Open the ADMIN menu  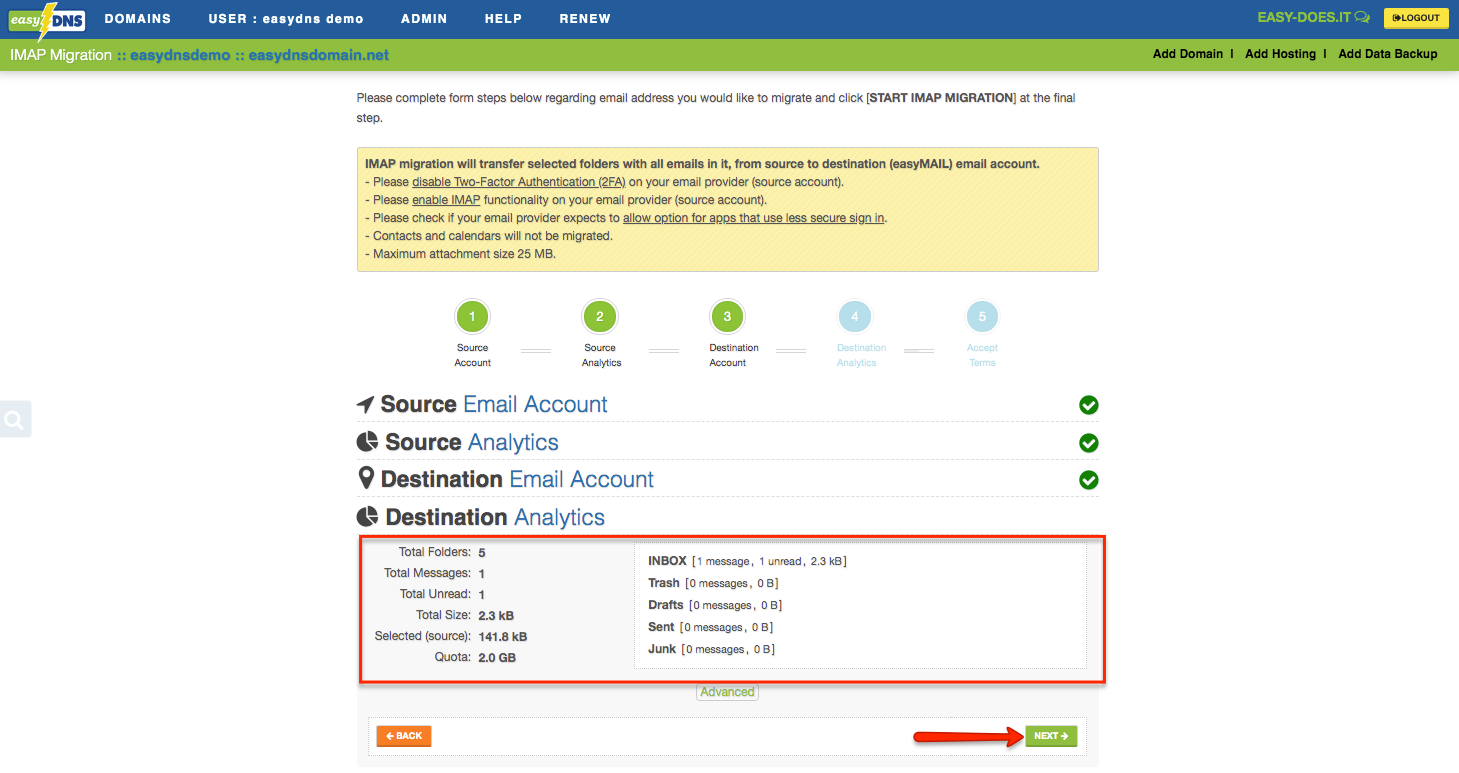point(424,19)
